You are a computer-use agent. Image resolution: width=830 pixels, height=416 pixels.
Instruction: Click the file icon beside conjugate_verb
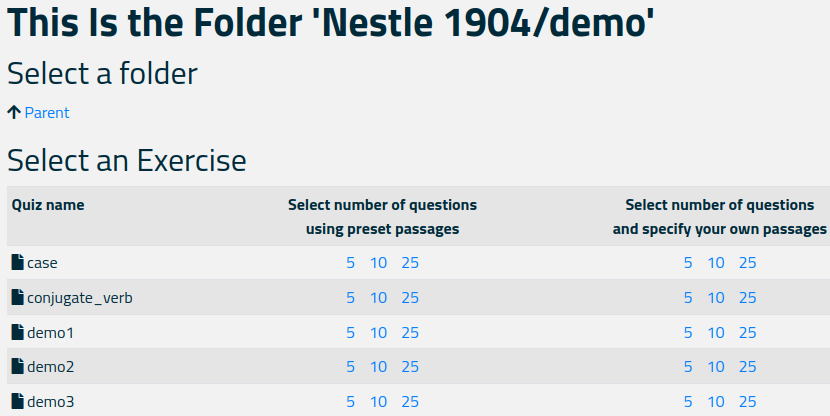[17, 297]
